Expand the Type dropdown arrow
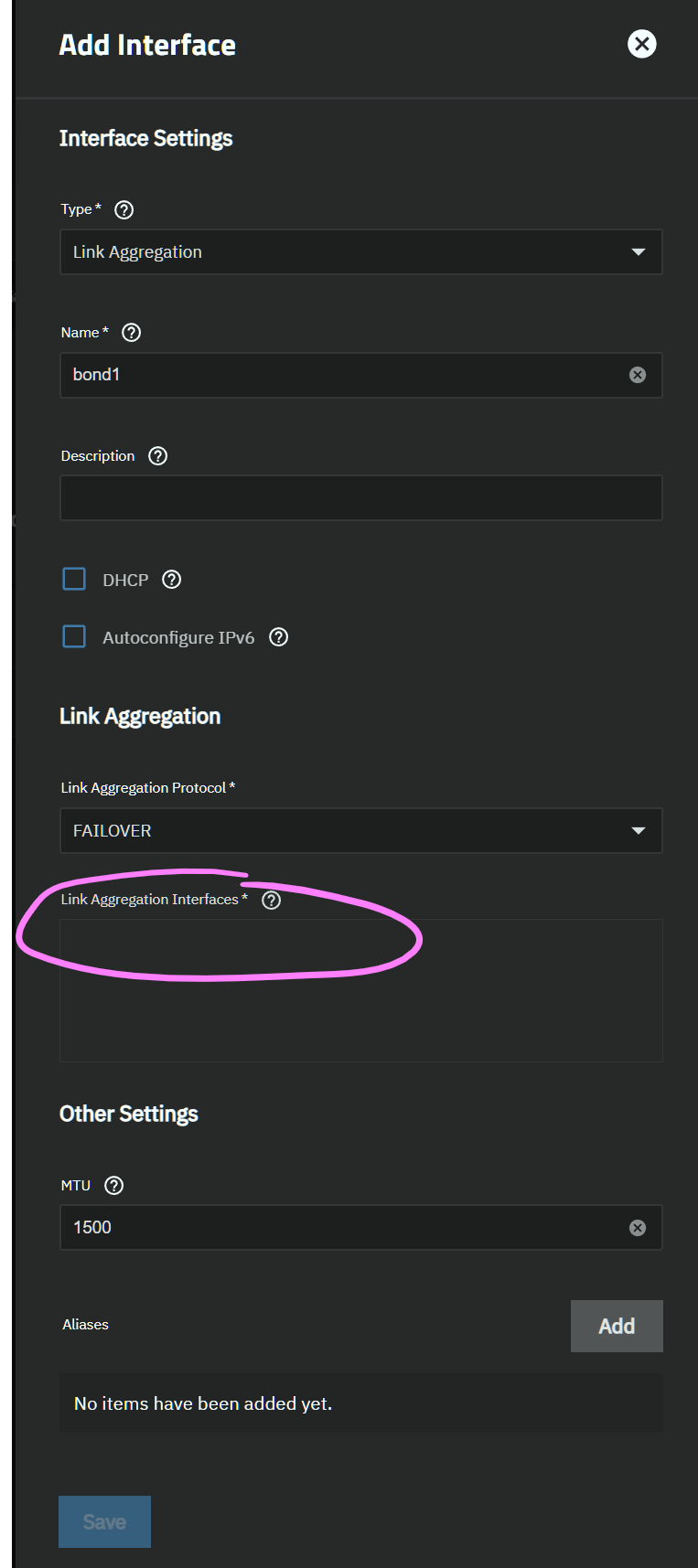Image resolution: width=698 pixels, height=1568 pixels. (639, 252)
